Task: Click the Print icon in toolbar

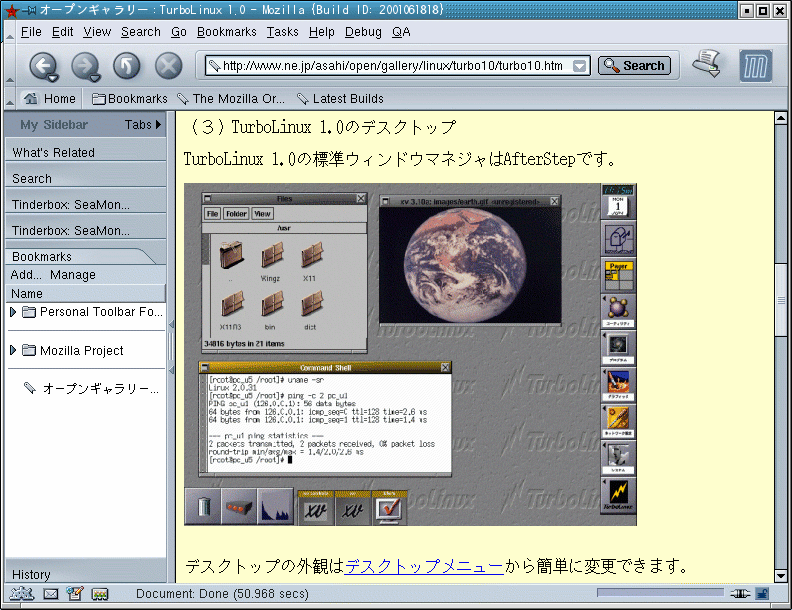Action: point(706,64)
